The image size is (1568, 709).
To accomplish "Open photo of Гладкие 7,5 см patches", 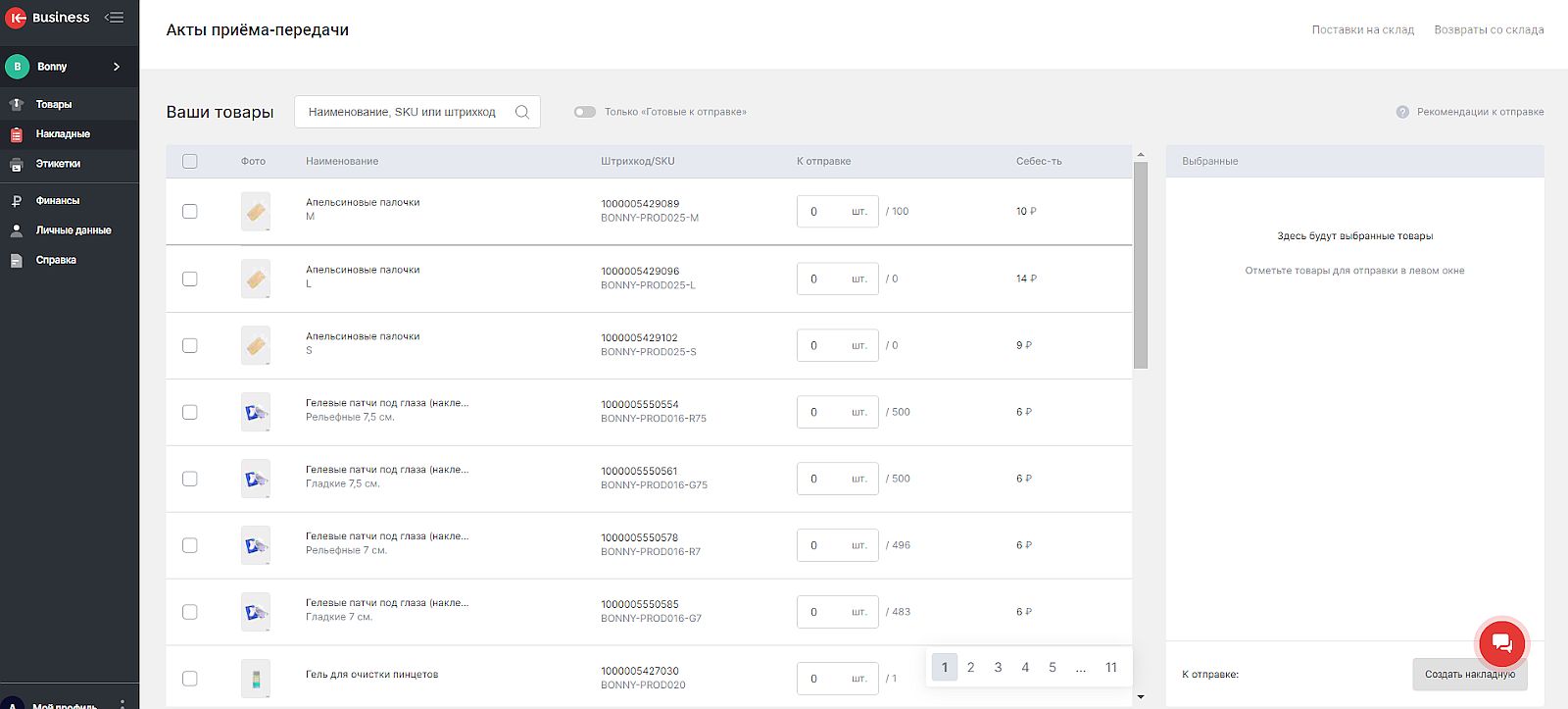I will point(256,480).
